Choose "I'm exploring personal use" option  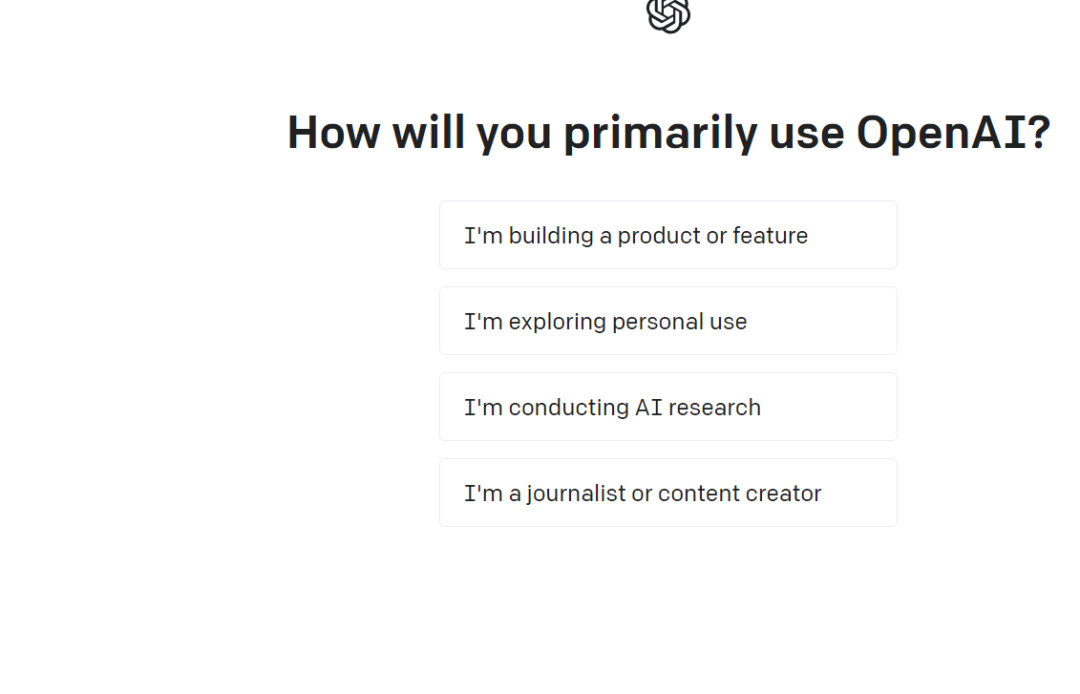coord(668,321)
